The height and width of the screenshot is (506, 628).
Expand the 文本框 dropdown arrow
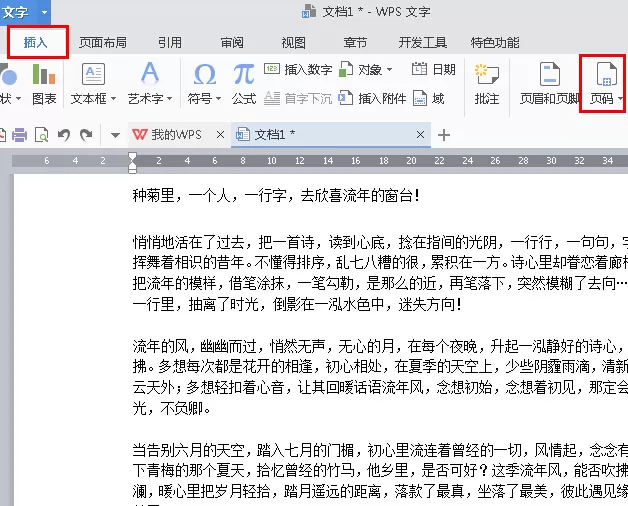tap(113, 98)
